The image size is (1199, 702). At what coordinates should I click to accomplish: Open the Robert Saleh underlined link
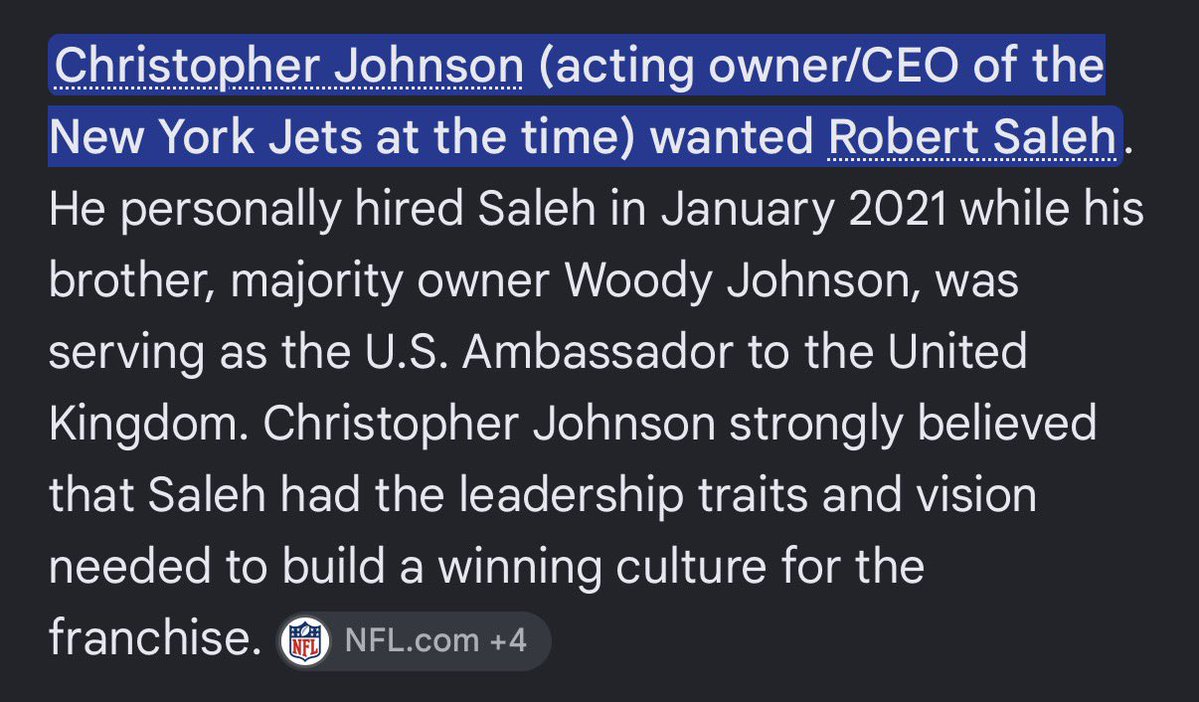click(x=972, y=137)
